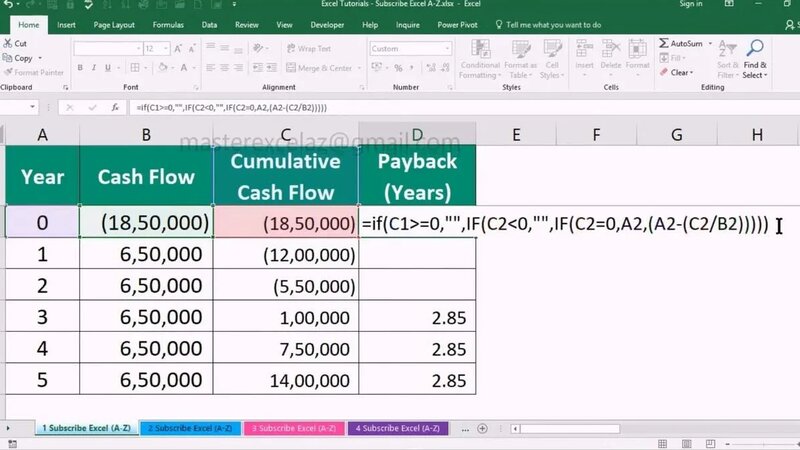The height and width of the screenshot is (450, 800).
Task: Toggle Bold formatting
Action: (80, 68)
